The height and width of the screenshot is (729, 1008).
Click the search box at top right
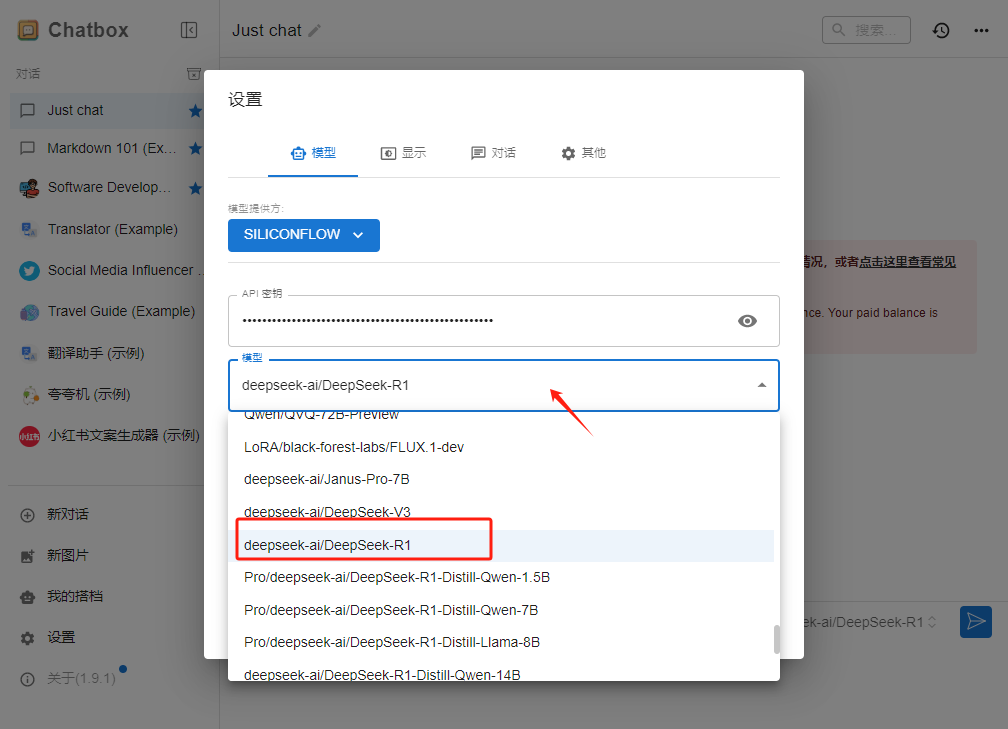(866, 30)
